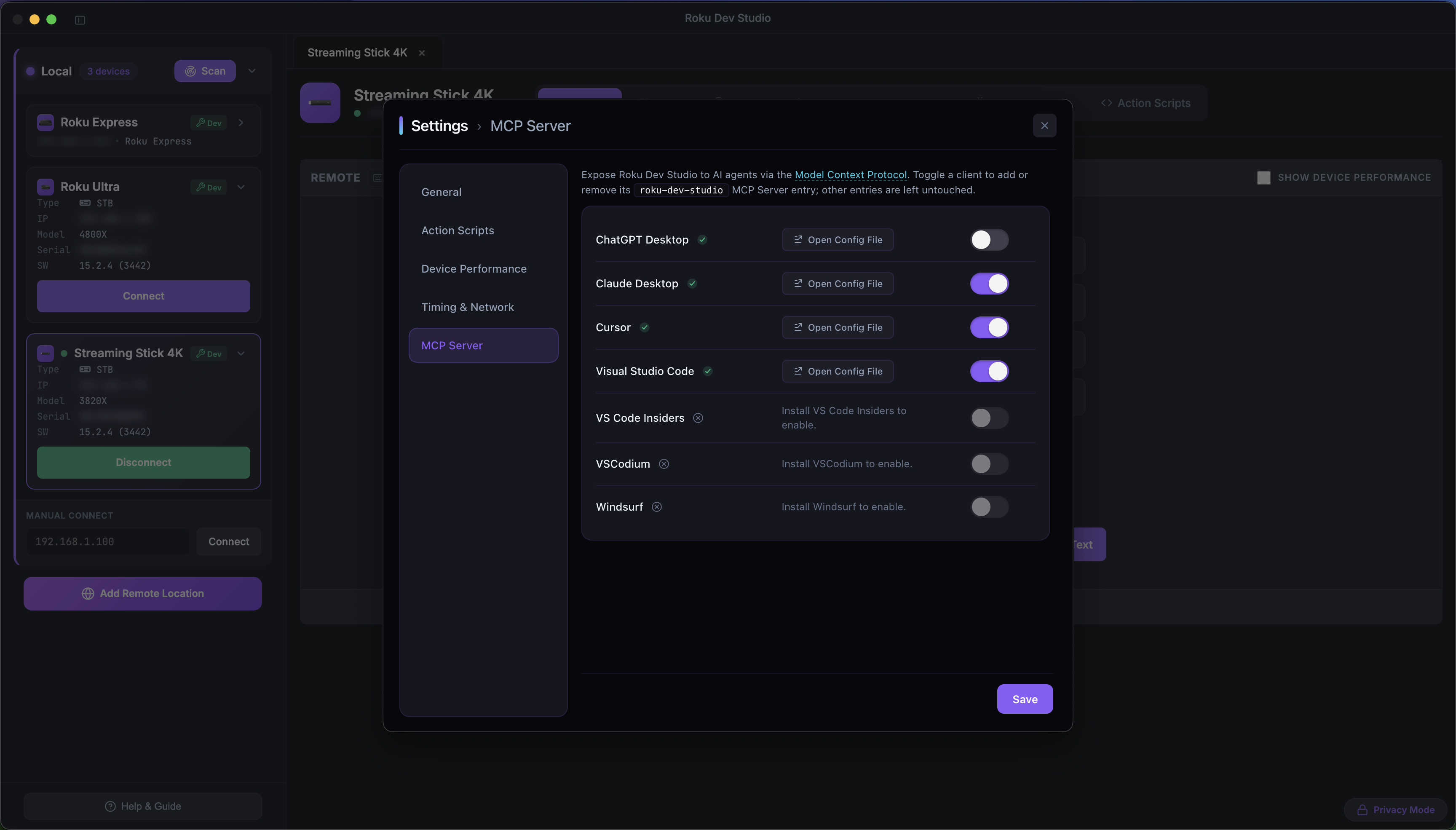Click Visual Studio Code installed checkmark icon
Viewport: 1456px width, 830px height.
[x=708, y=371]
